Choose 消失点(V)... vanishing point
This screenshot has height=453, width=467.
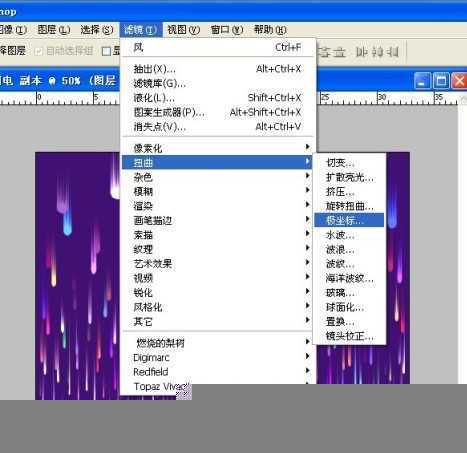coord(217,127)
